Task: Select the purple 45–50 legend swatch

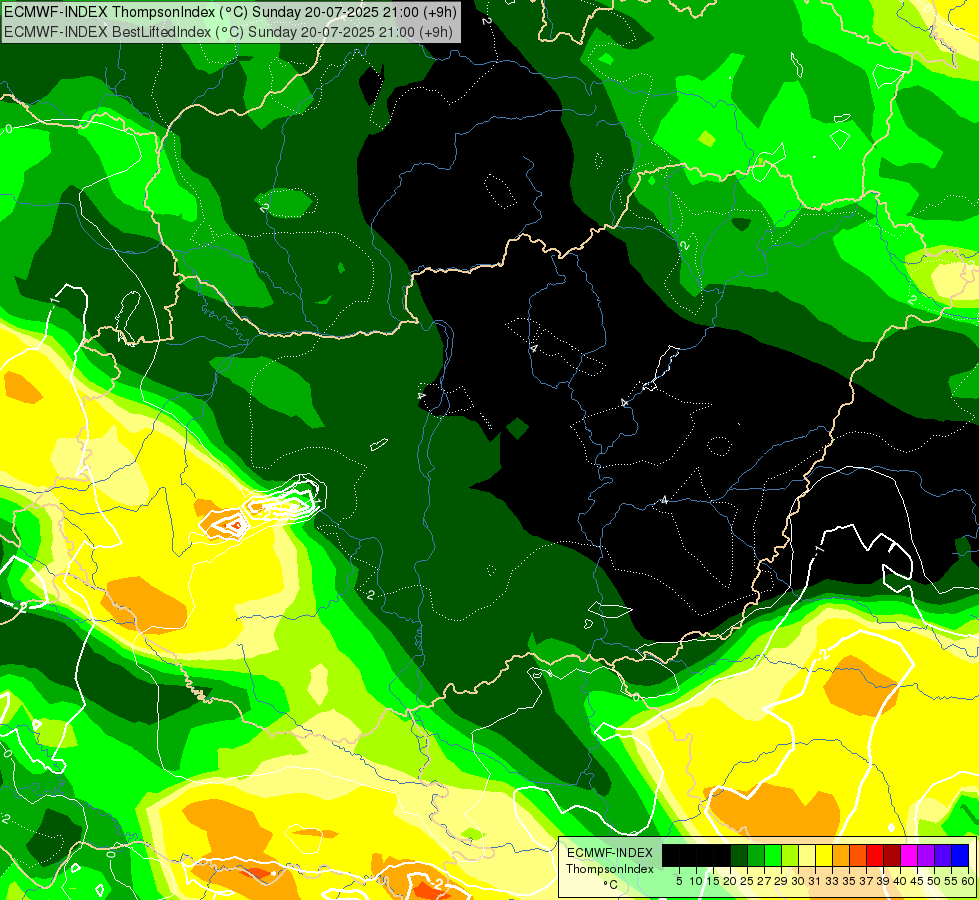Action: point(926,855)
